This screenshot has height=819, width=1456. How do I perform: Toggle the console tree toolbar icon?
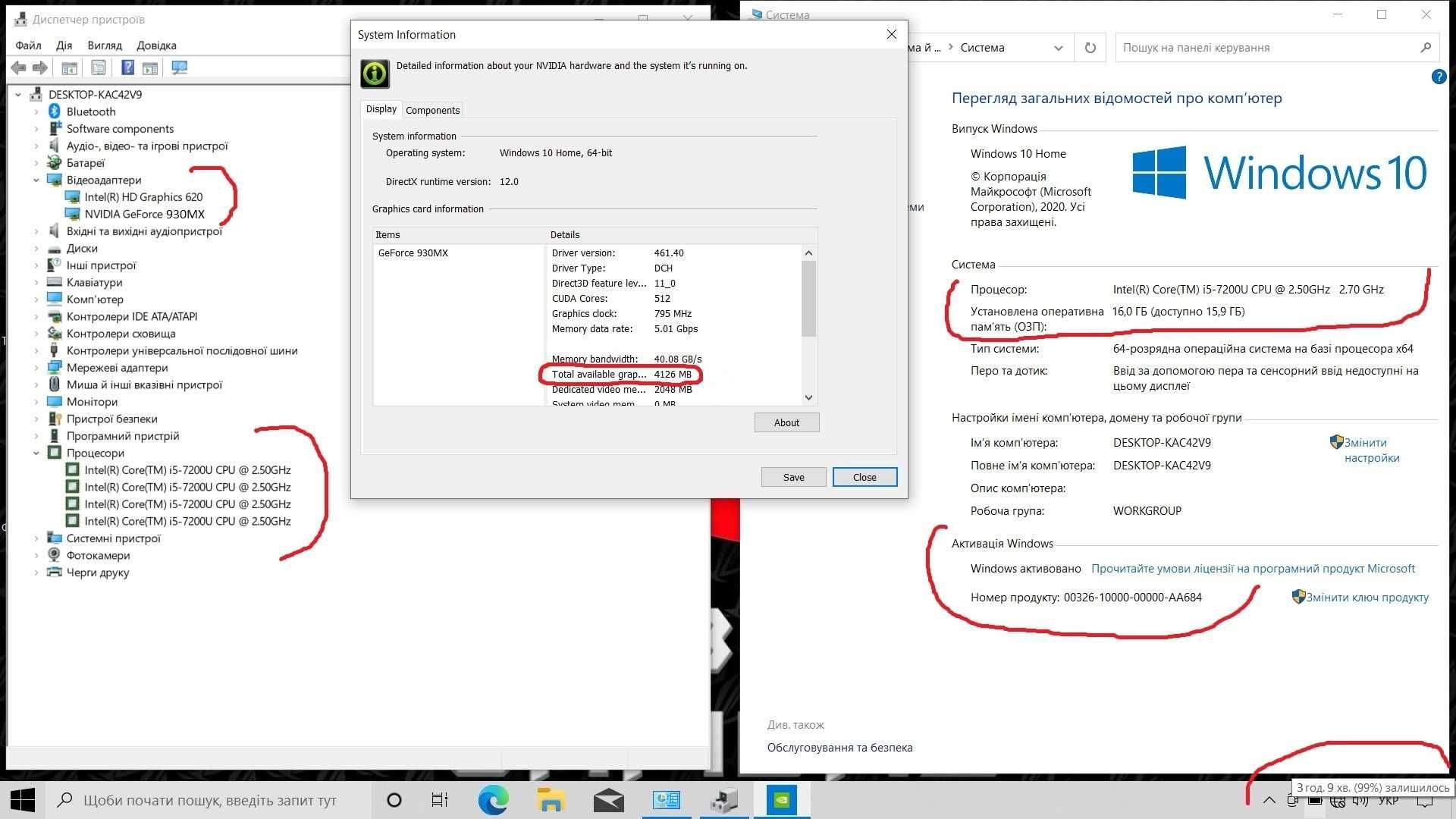tap(69, 67)
